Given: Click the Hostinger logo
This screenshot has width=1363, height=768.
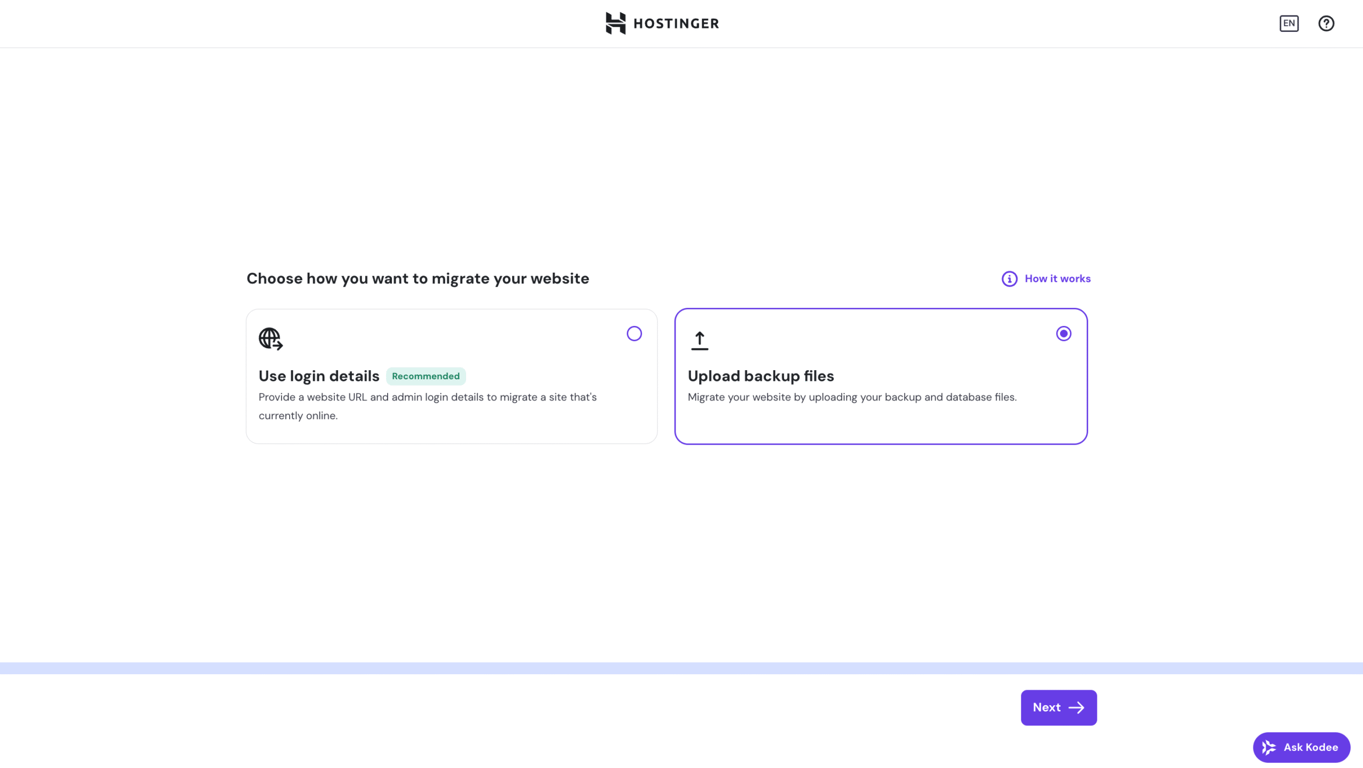Looking at the screenshot, I should coord(661,23).
